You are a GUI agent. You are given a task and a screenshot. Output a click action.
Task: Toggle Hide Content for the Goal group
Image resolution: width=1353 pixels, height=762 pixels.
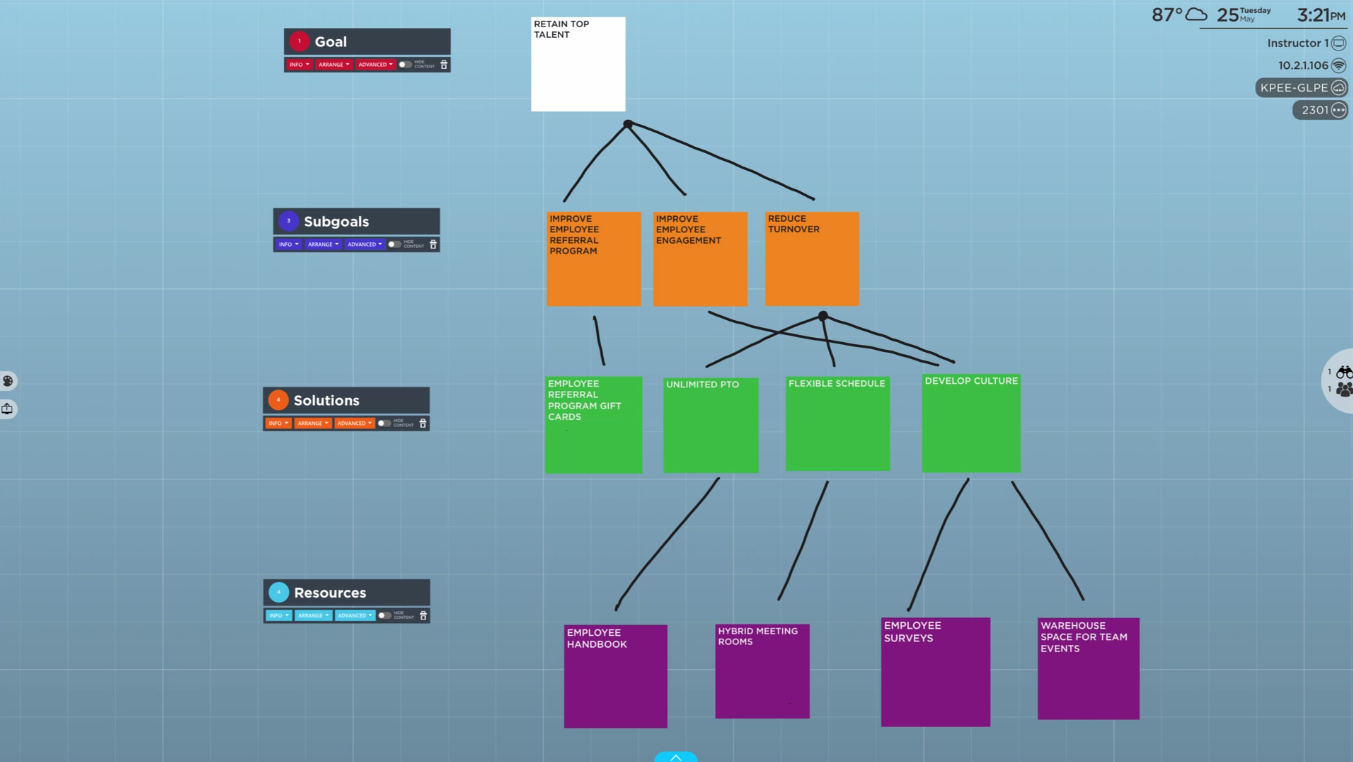point(405,64)
